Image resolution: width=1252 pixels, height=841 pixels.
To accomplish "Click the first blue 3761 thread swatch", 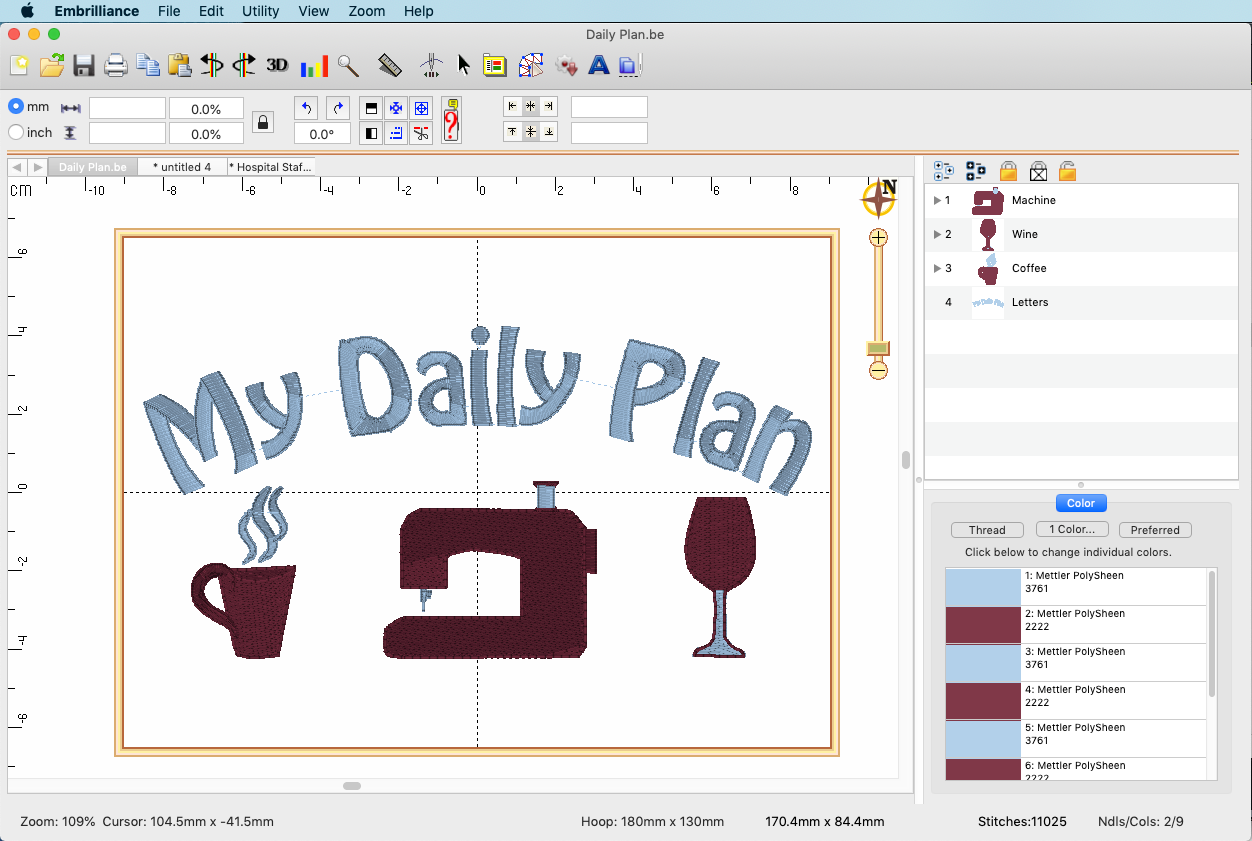I will click(x=983, y=587).
